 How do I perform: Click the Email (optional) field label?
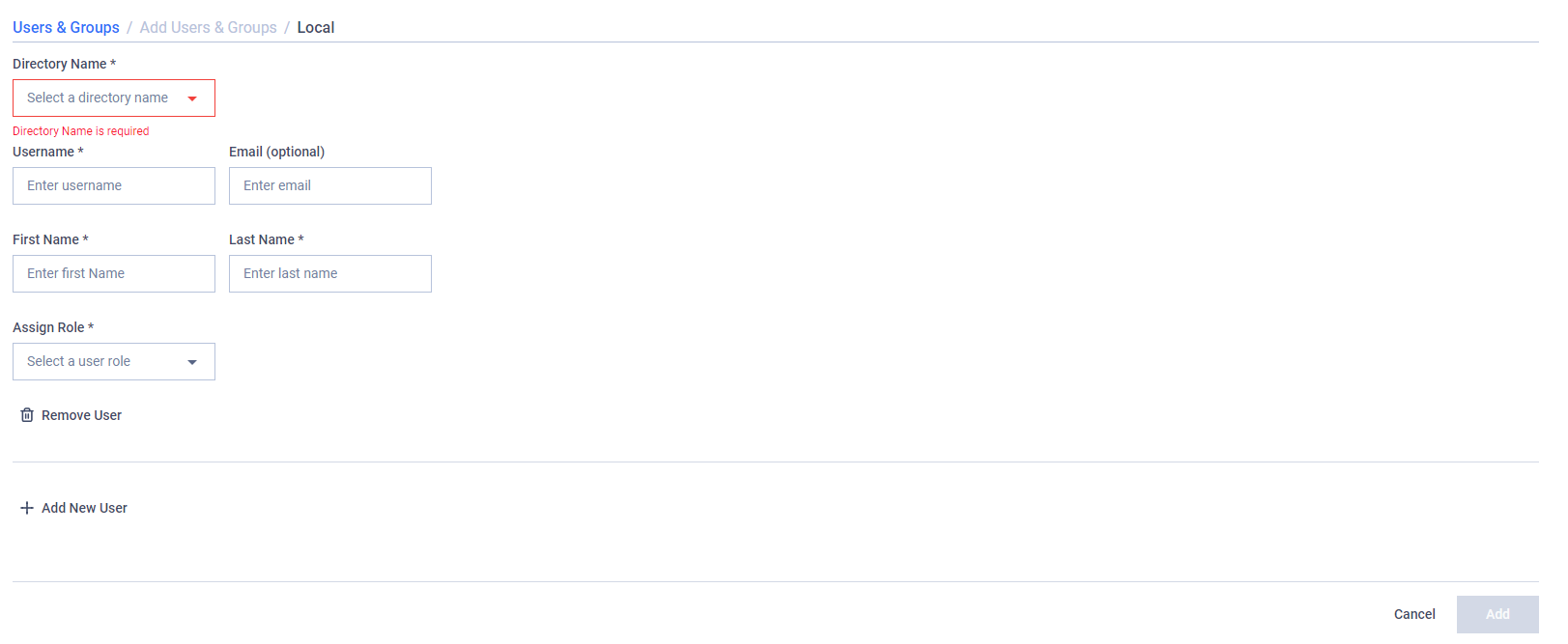tap(276, 152)
